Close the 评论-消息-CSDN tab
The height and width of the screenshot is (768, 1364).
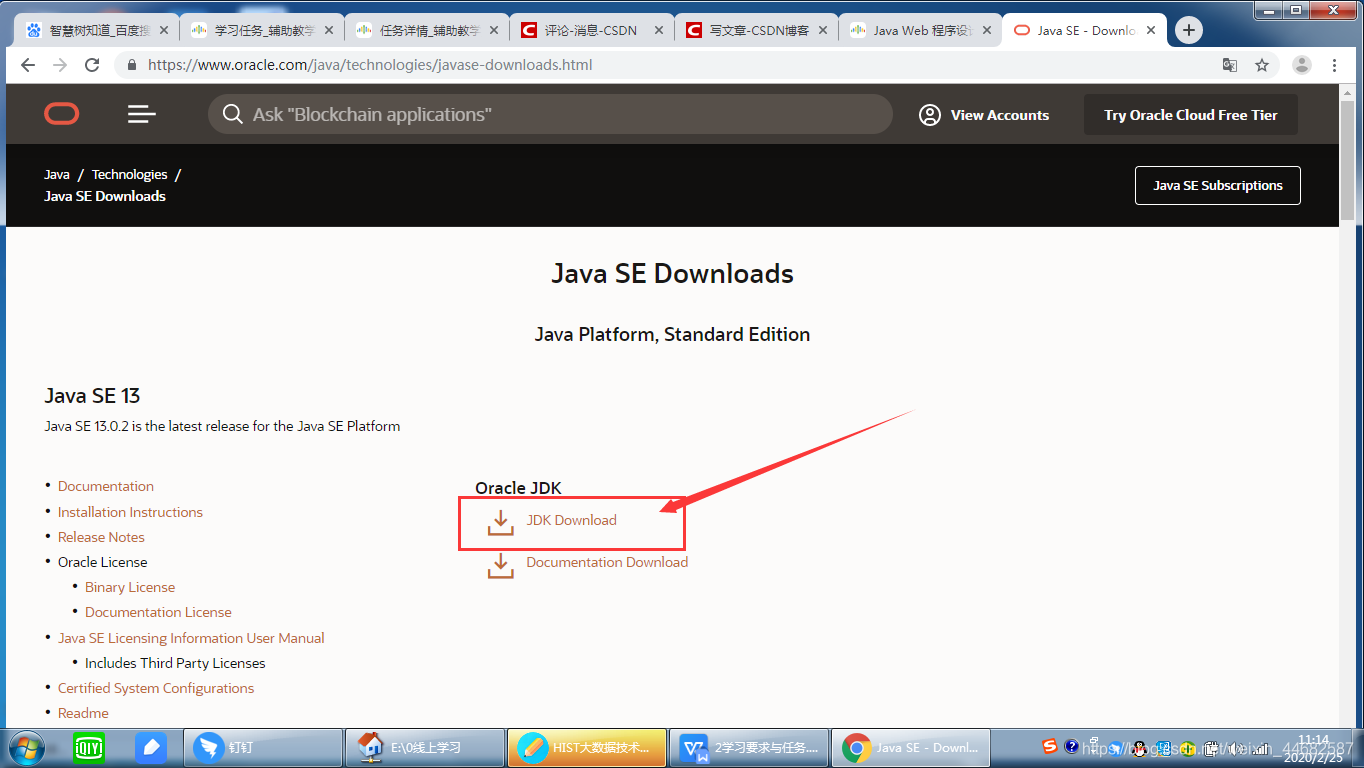tap(659, 30)
